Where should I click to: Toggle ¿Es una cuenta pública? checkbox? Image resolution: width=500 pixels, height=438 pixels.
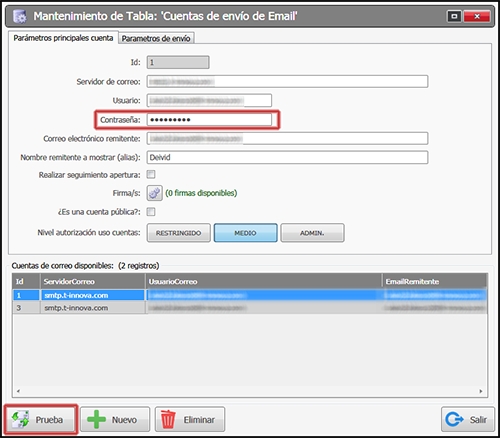151,212
